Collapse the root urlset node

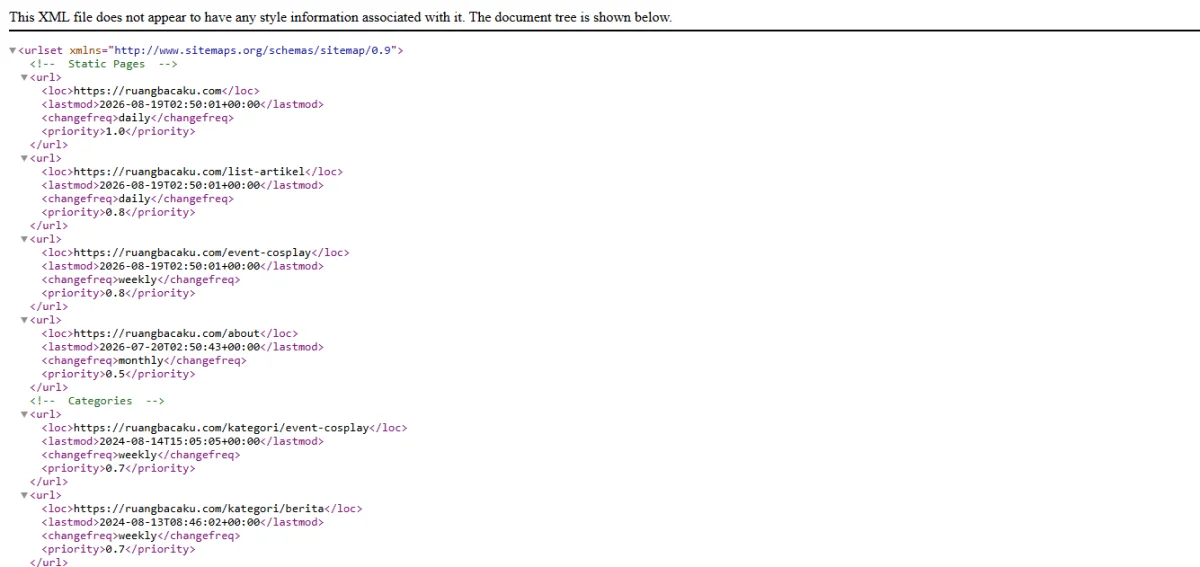pyautogui.click(x=12, y=51)
